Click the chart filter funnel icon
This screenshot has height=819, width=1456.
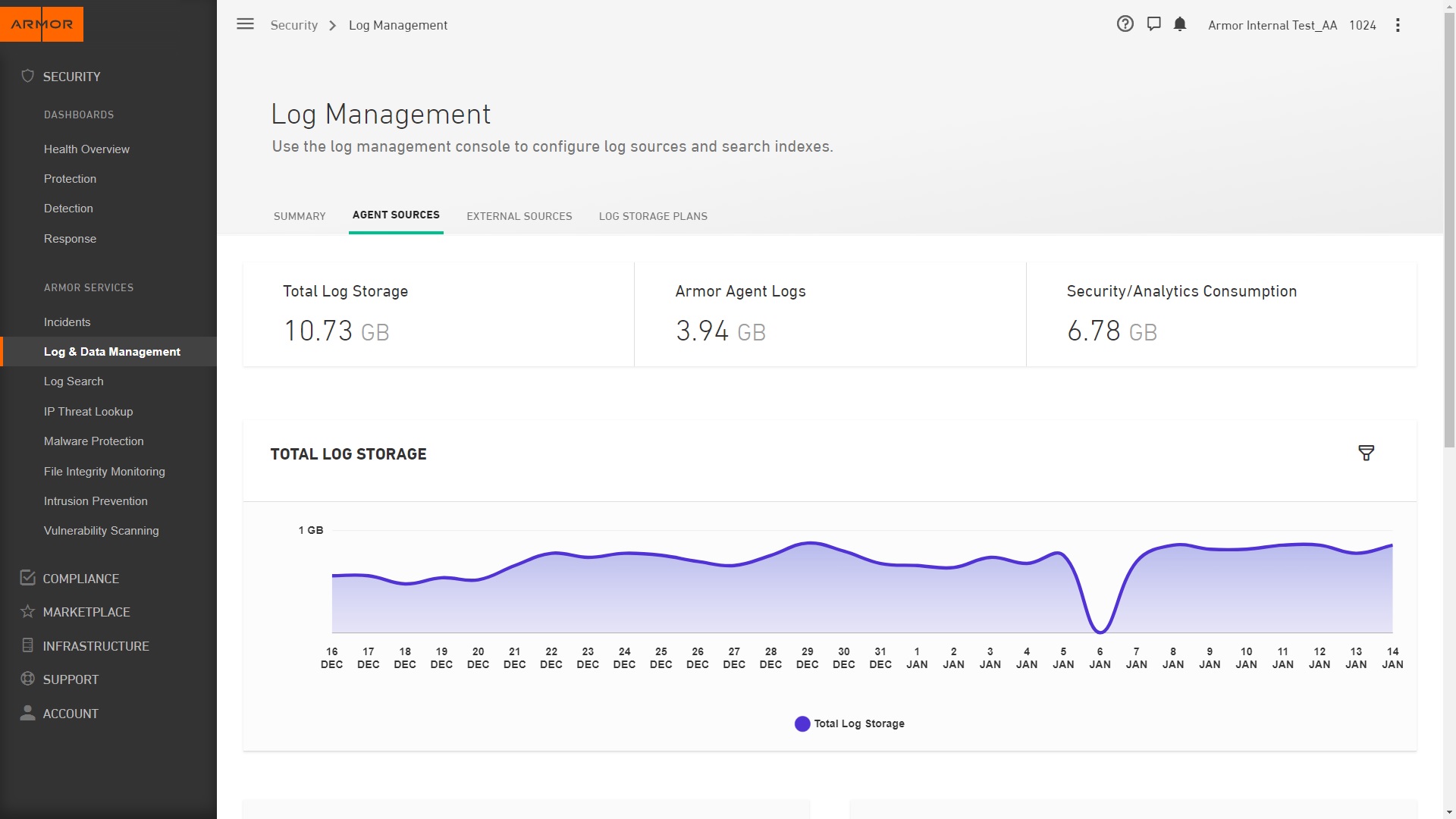[x=1366, y=453]
